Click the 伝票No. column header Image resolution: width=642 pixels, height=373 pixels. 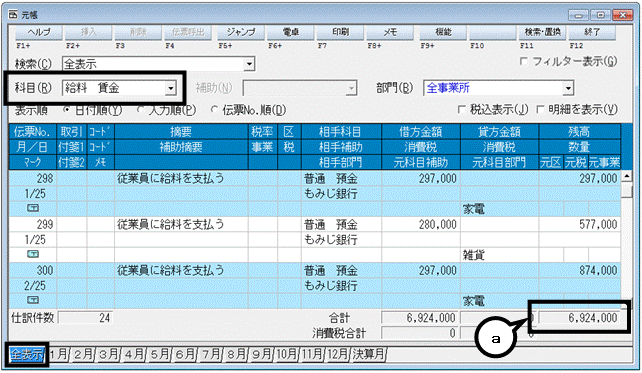(33, 132)
